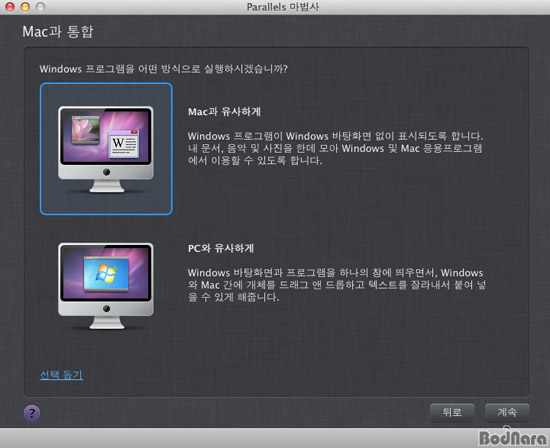
Task: Select the highlighted Mac-like iMac preview image
Action: (106, 149)
